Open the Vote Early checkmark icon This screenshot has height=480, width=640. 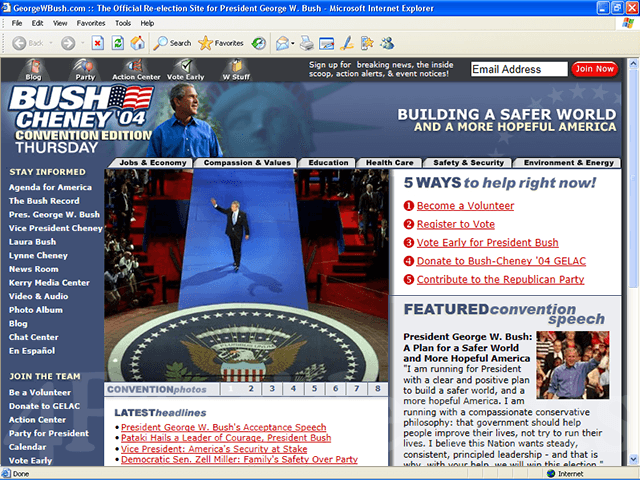[x=186, y=70]
